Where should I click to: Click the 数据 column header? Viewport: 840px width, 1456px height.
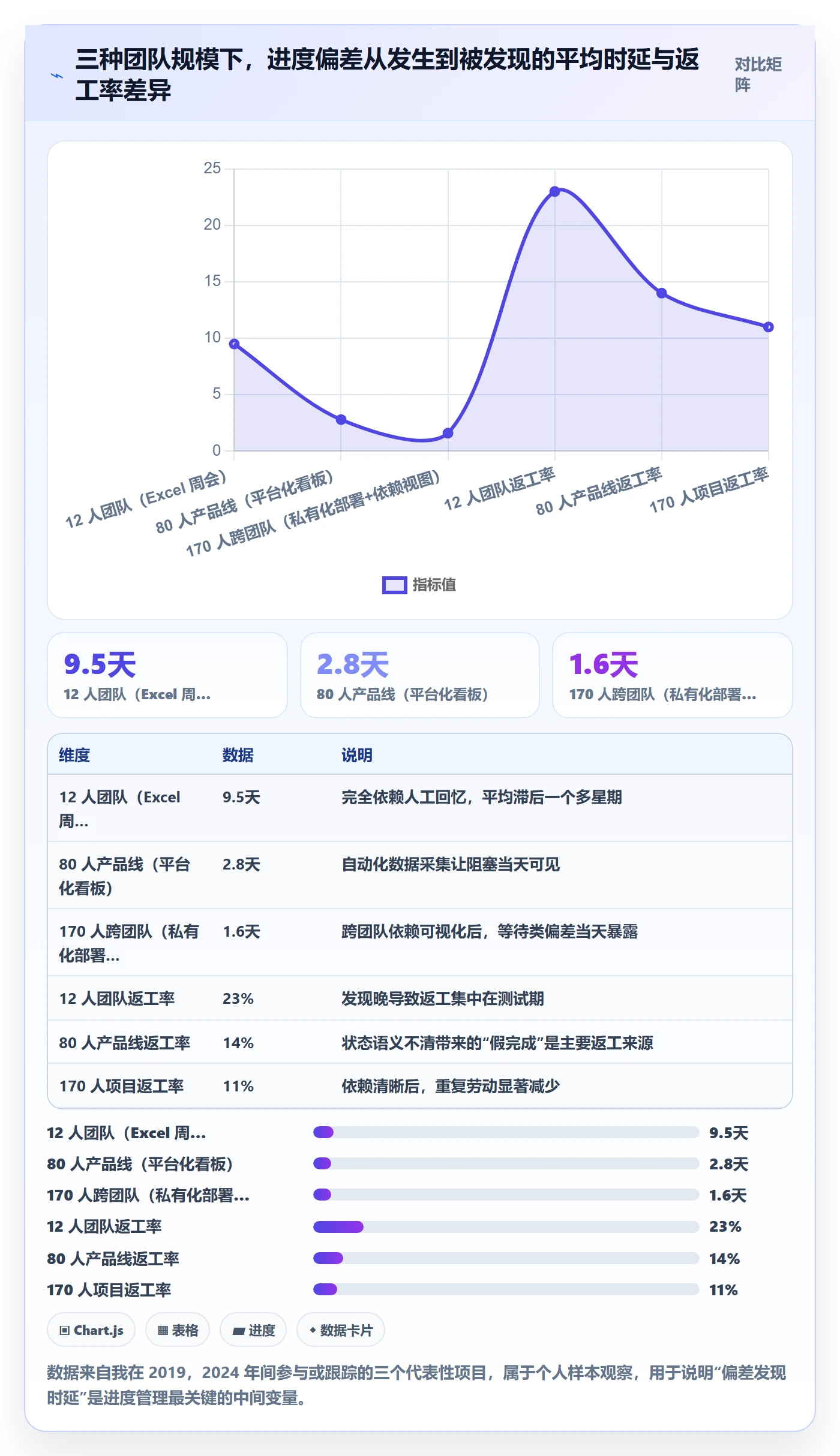(238, 755)
